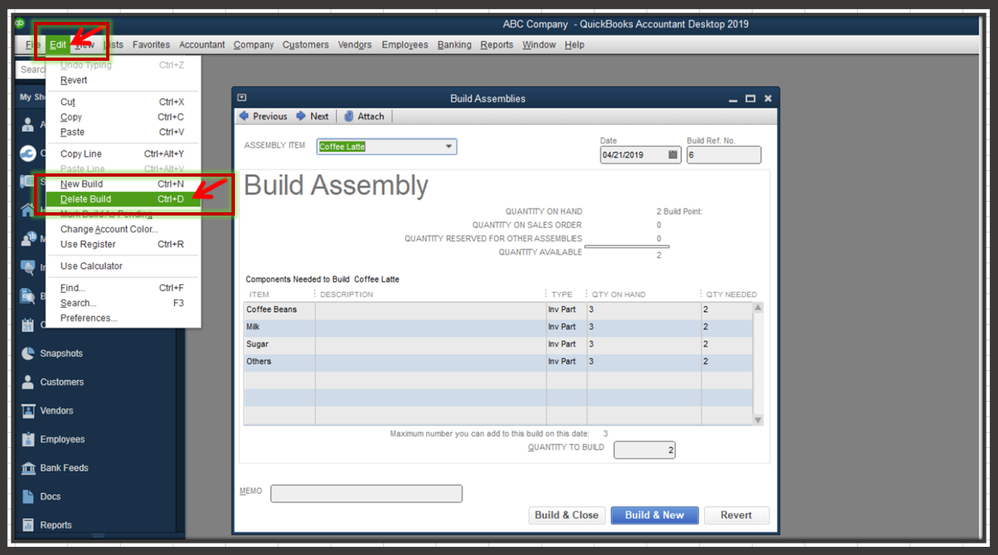Open the Employees menu in menu bar
Viewport: 998px width, 555px height.
point(405,45)
